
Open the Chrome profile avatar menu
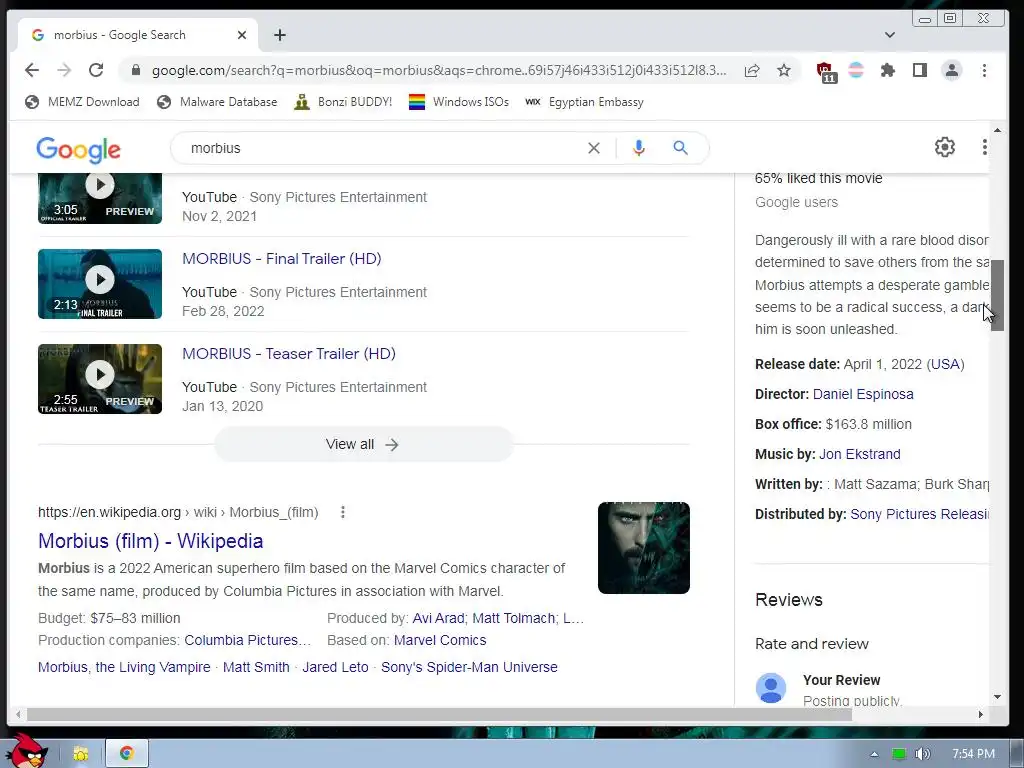952,70
